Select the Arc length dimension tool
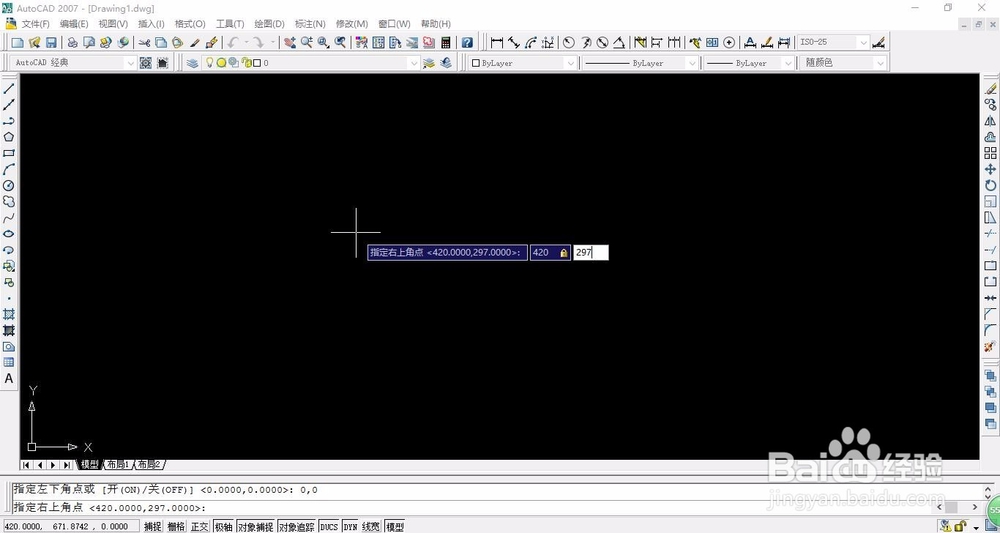This screenshot has height=533, width=1000. (531, 43)
